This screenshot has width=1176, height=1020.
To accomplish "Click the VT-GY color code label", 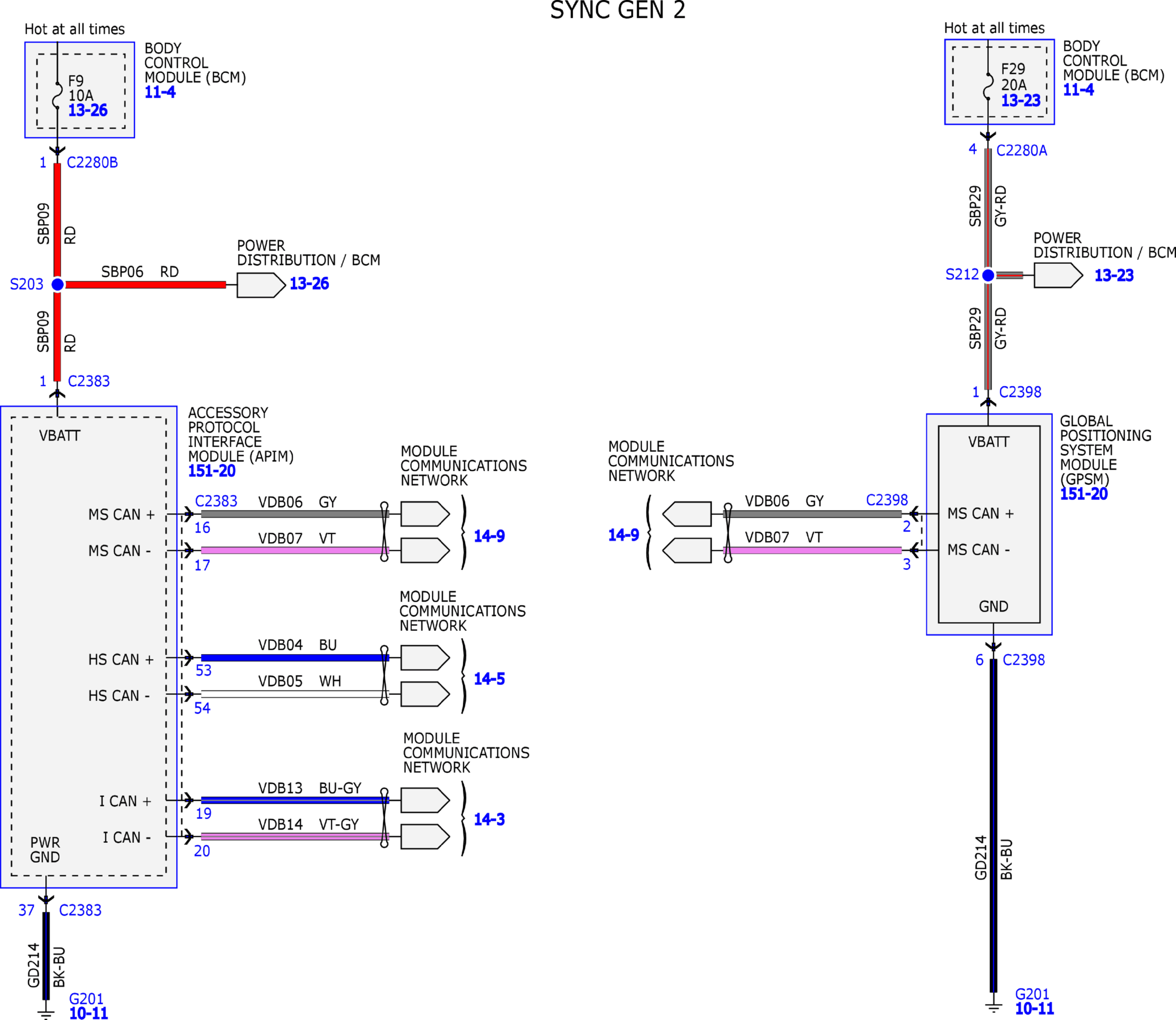I will [x=338, y=825].
